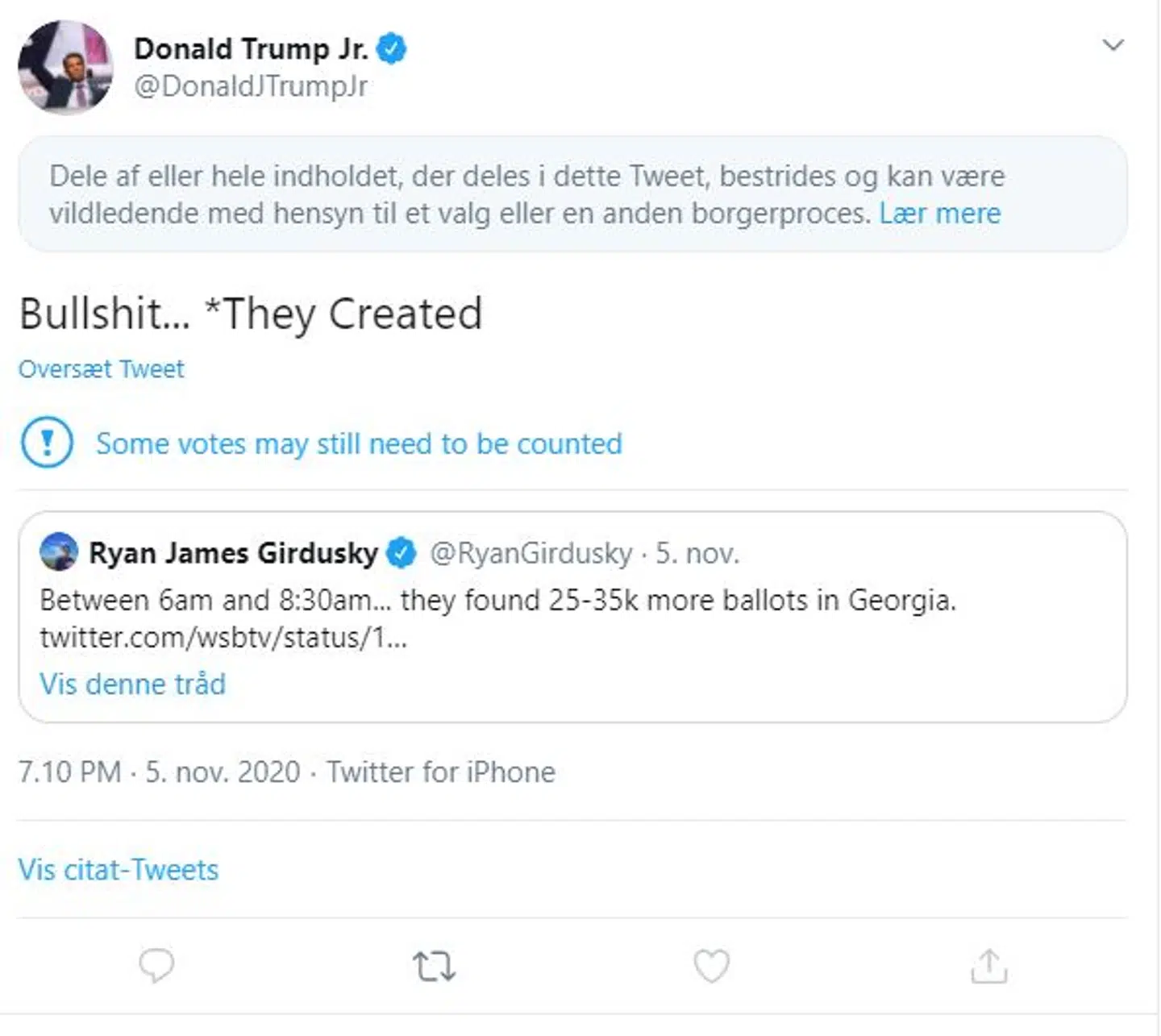The image size is (1161, 1036).
Task: Click the @RyanGirdusky handle
Action: (531, 553)
